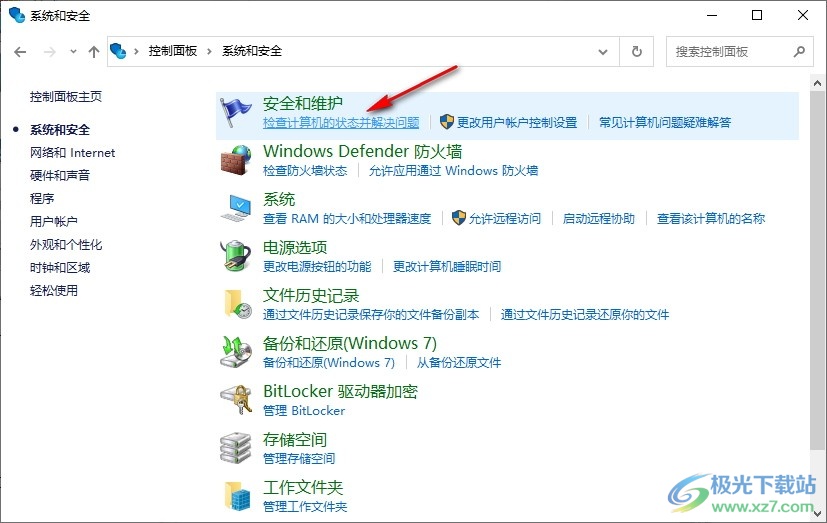Image resolution: width=827 pixels, height=523 pixels.
Task: Click 管理存储空间 link
Action: [x=299, y=459]
